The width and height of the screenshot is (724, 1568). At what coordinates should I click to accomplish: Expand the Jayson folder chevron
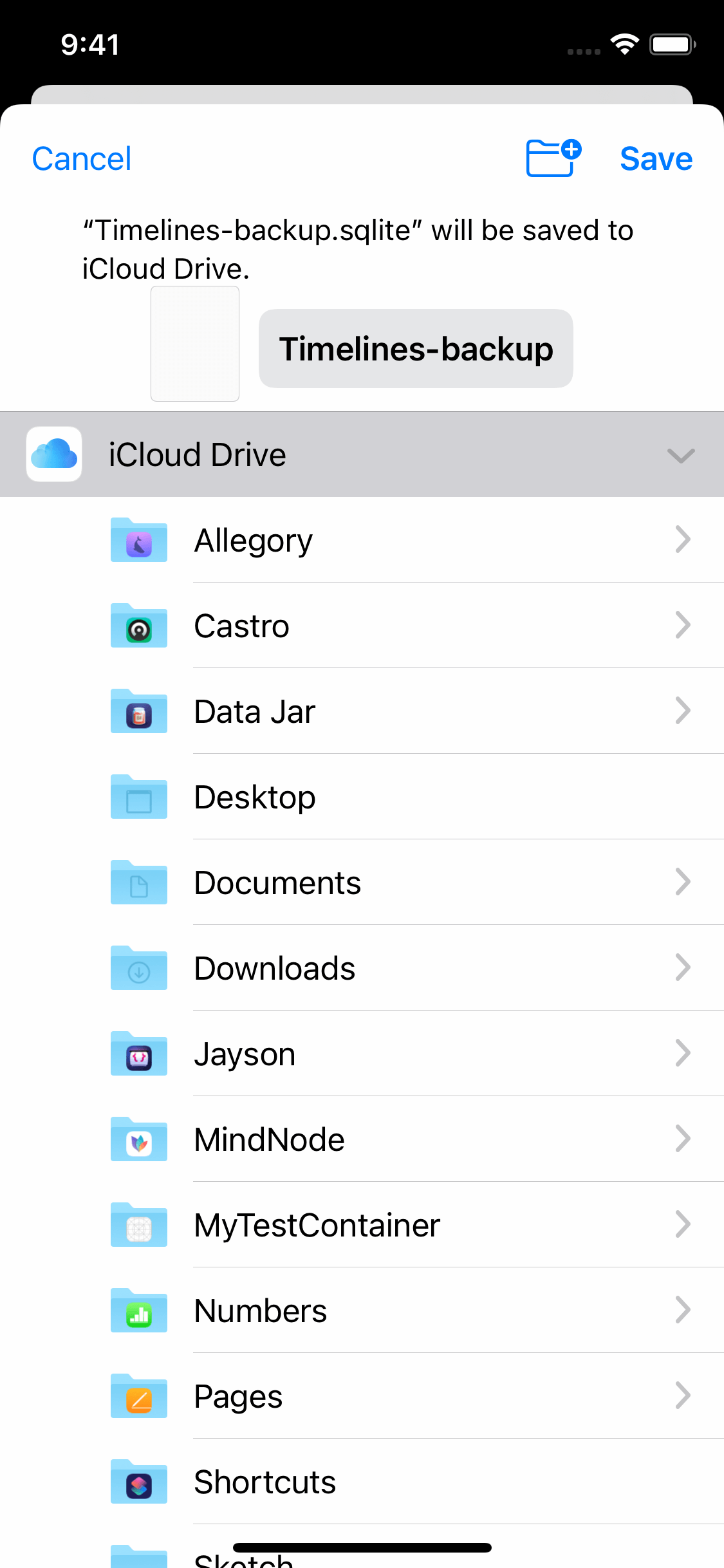(x=683, y=1053)
